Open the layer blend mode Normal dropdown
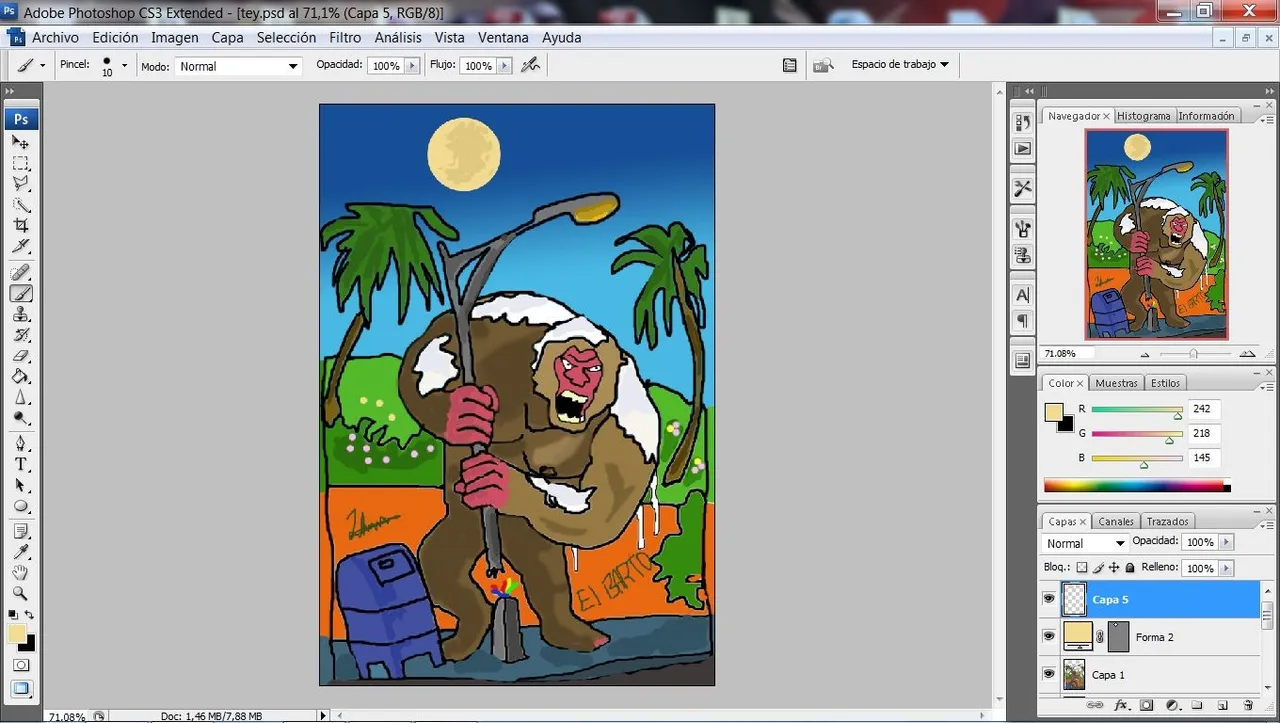1280x723 pixels. pos(1085,543)
